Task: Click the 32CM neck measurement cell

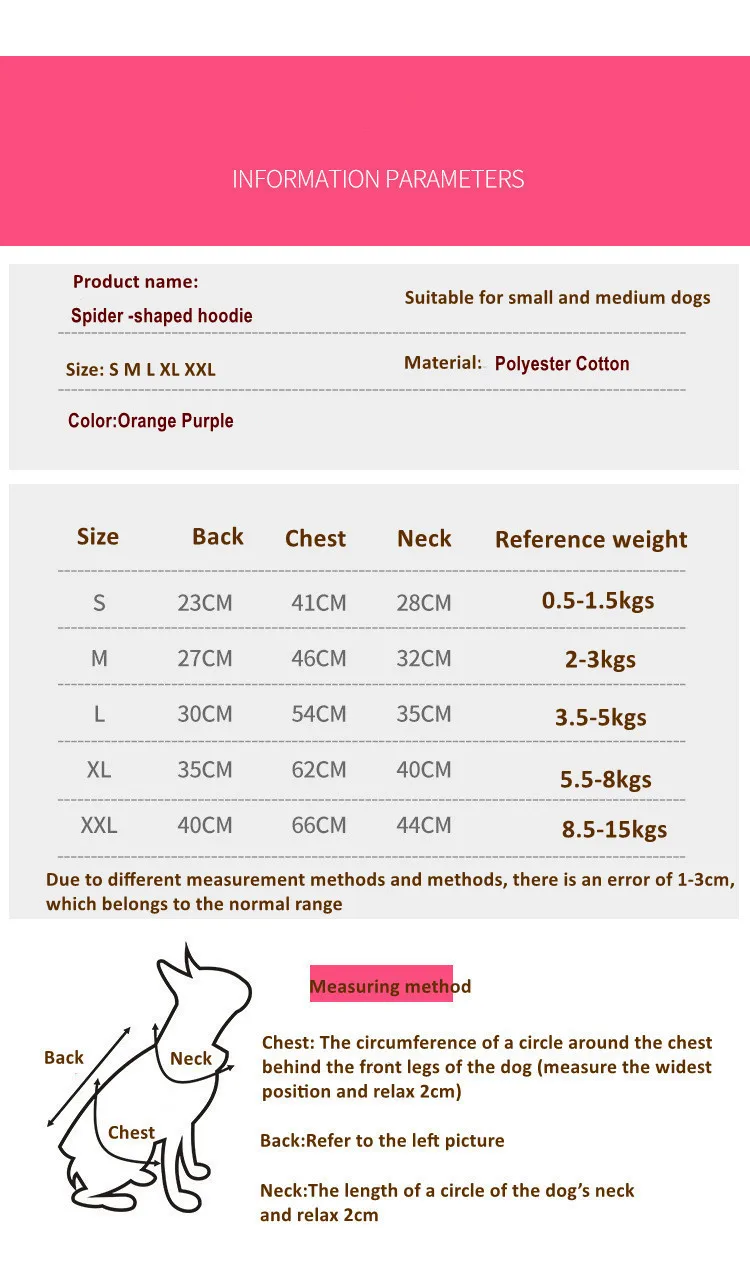Action: [423, 658]
